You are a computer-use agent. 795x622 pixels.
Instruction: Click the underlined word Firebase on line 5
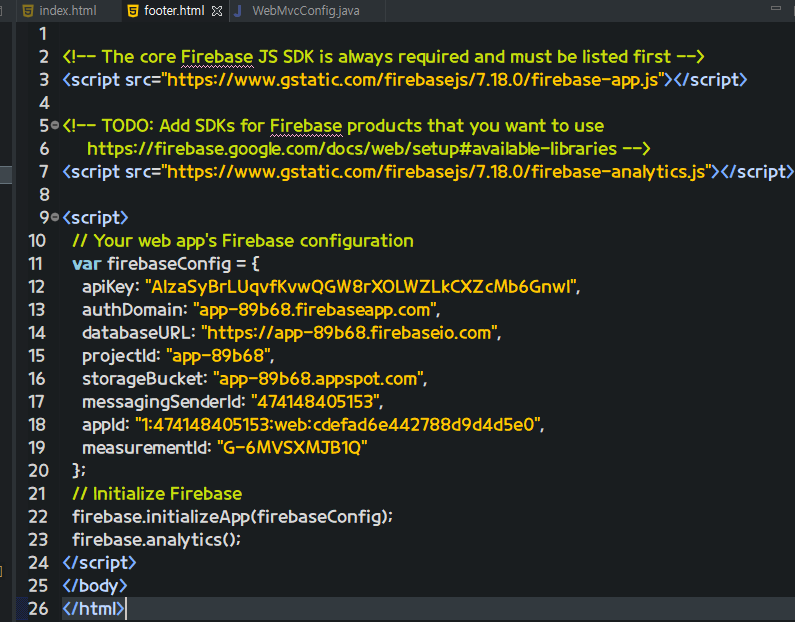(306, 126)
